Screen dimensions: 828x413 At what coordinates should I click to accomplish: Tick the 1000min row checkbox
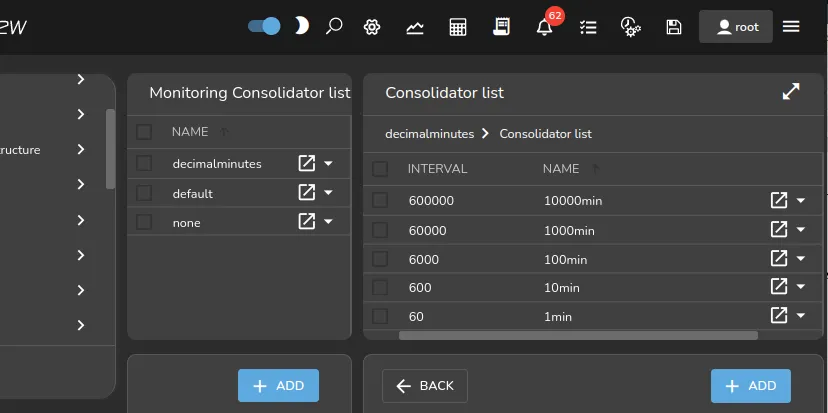380,230
